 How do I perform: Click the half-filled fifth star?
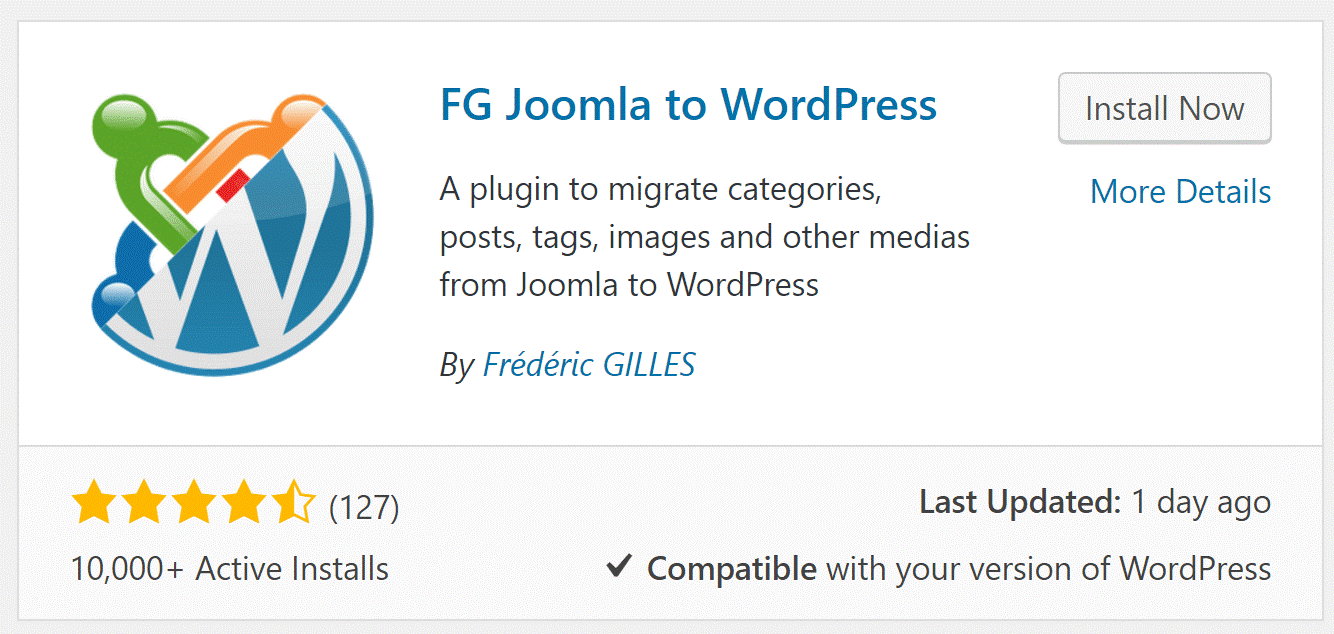(293, 503)
